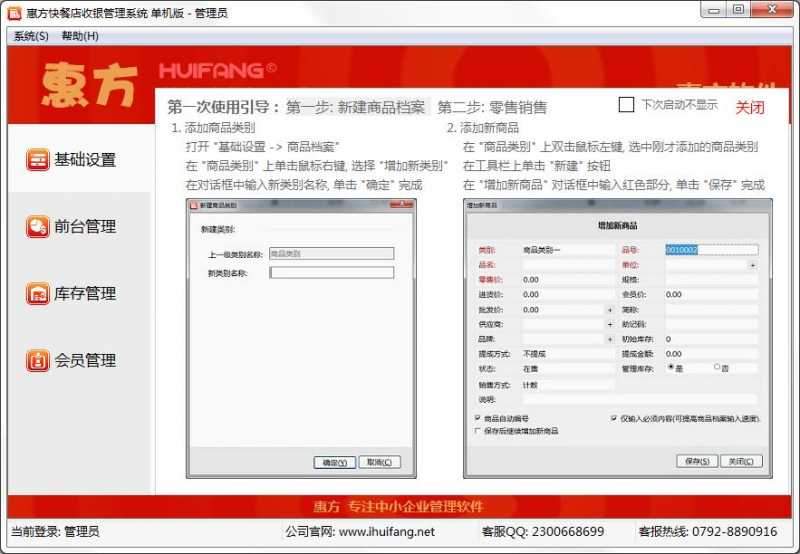Screen dimensions: 800x554
Task: Click the 惠方 logo in the banner
Action: [90, 85]
